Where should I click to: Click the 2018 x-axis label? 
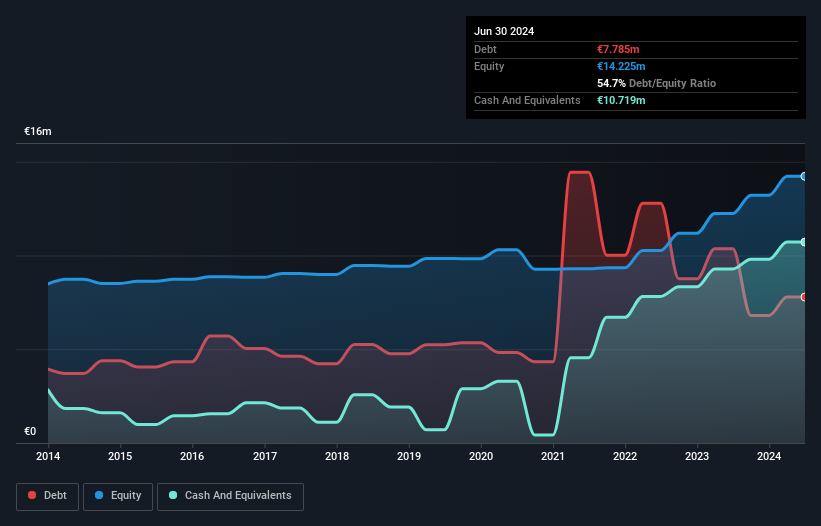[x=337, y=456]
